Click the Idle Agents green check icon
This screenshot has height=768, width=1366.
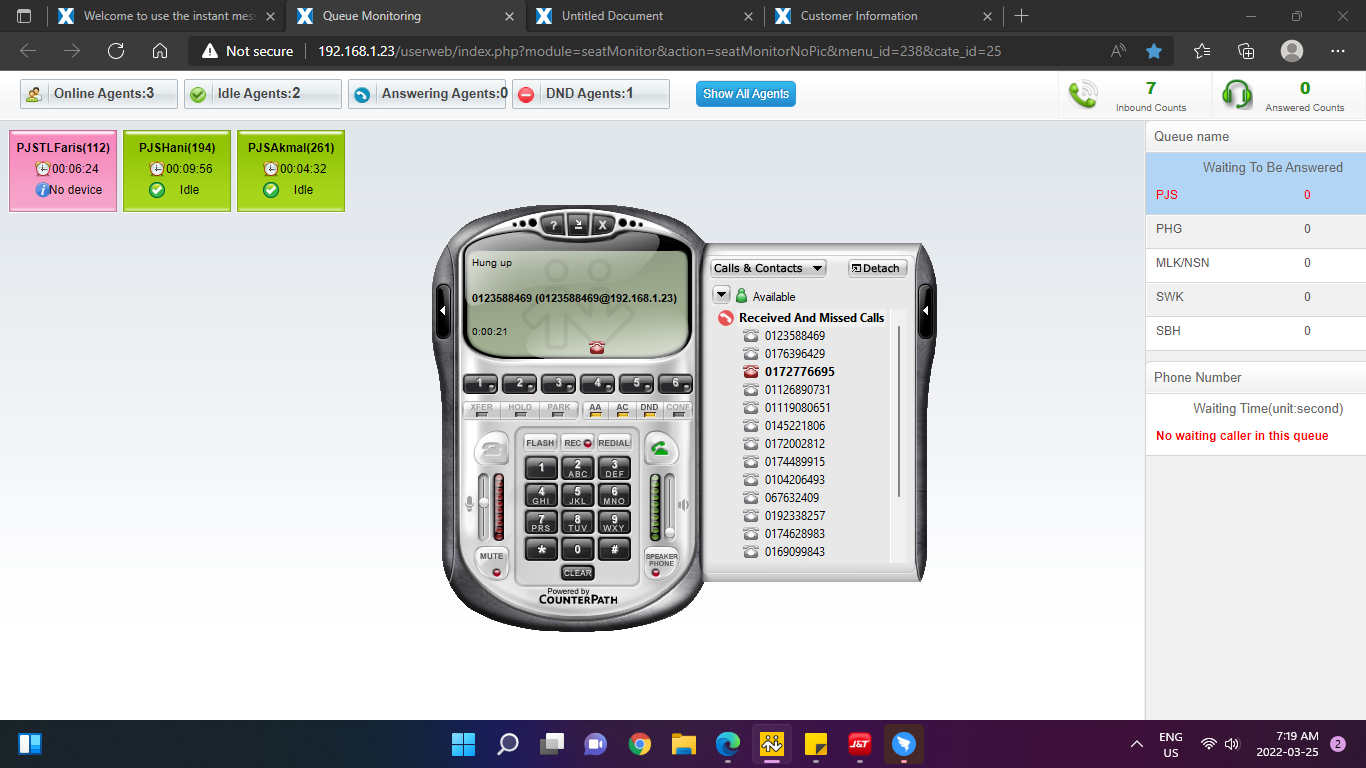coord(198,94)
